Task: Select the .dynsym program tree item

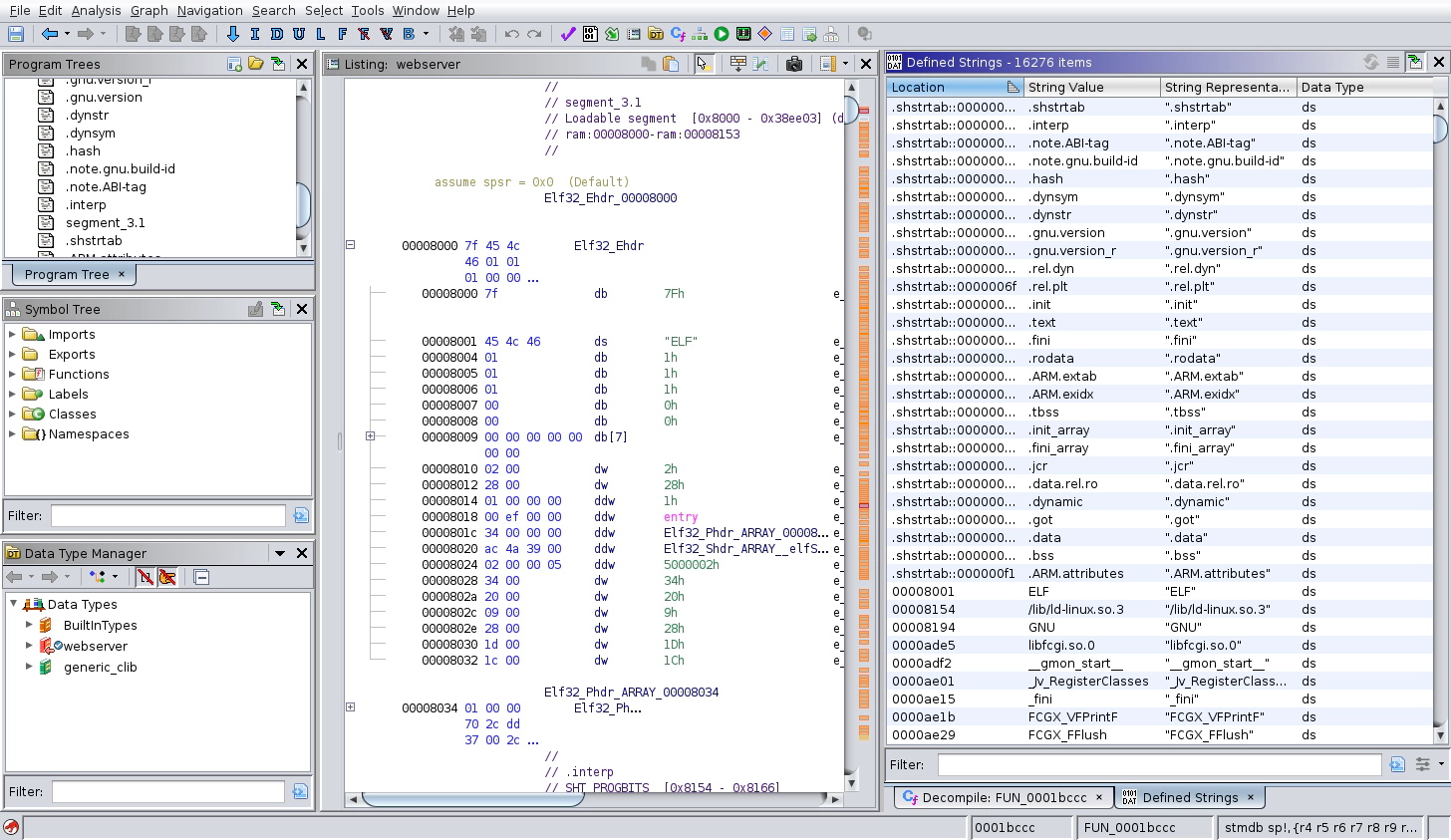Action: pyautogui.click(x=90, y=133)
